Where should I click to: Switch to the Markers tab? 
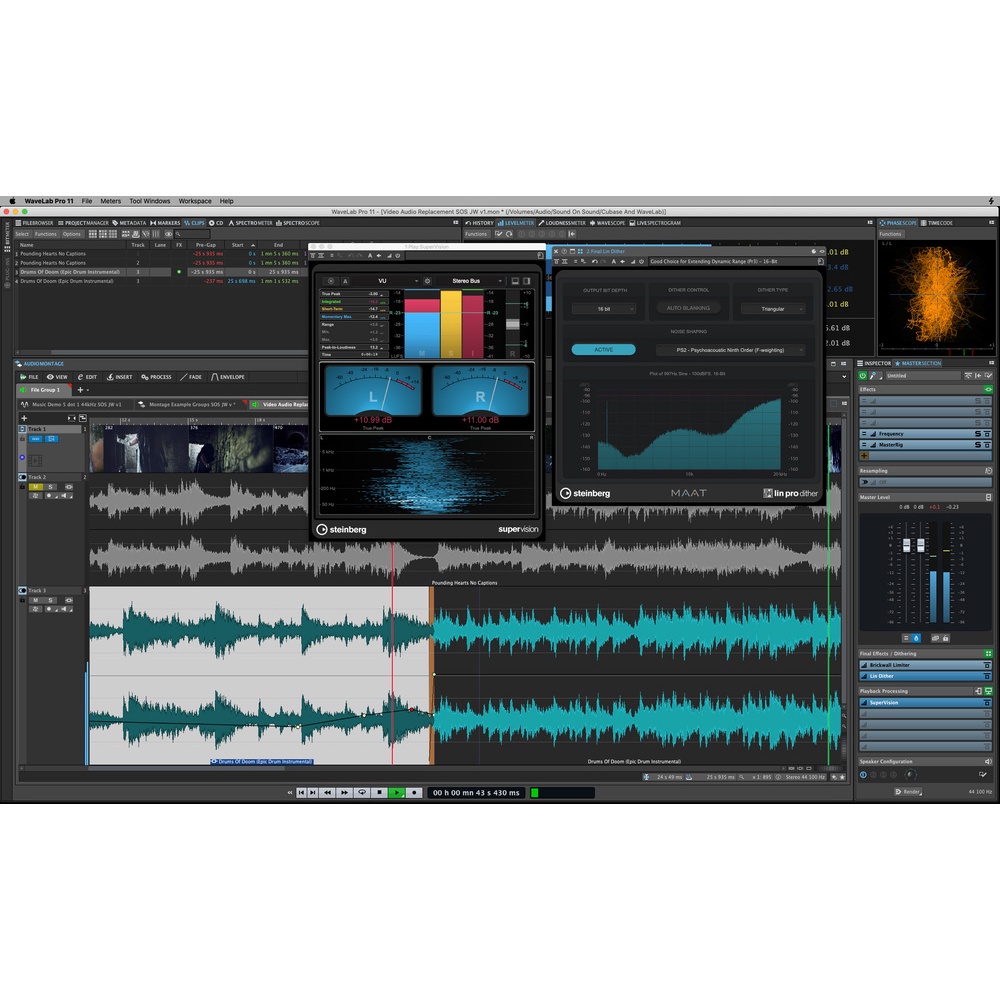(x=165, y=223)
